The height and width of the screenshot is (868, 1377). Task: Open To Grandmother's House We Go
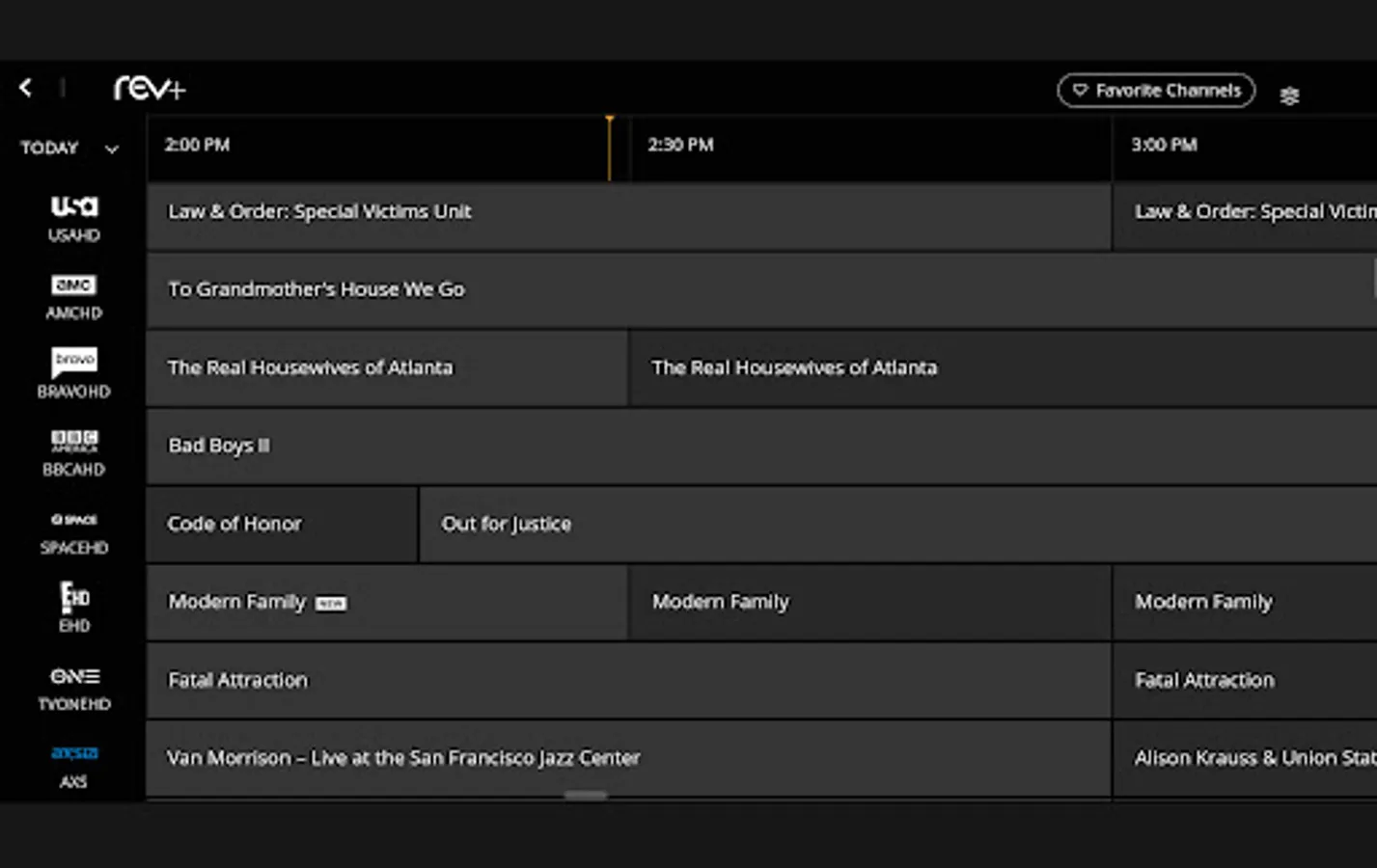click(x=761, y=290)
